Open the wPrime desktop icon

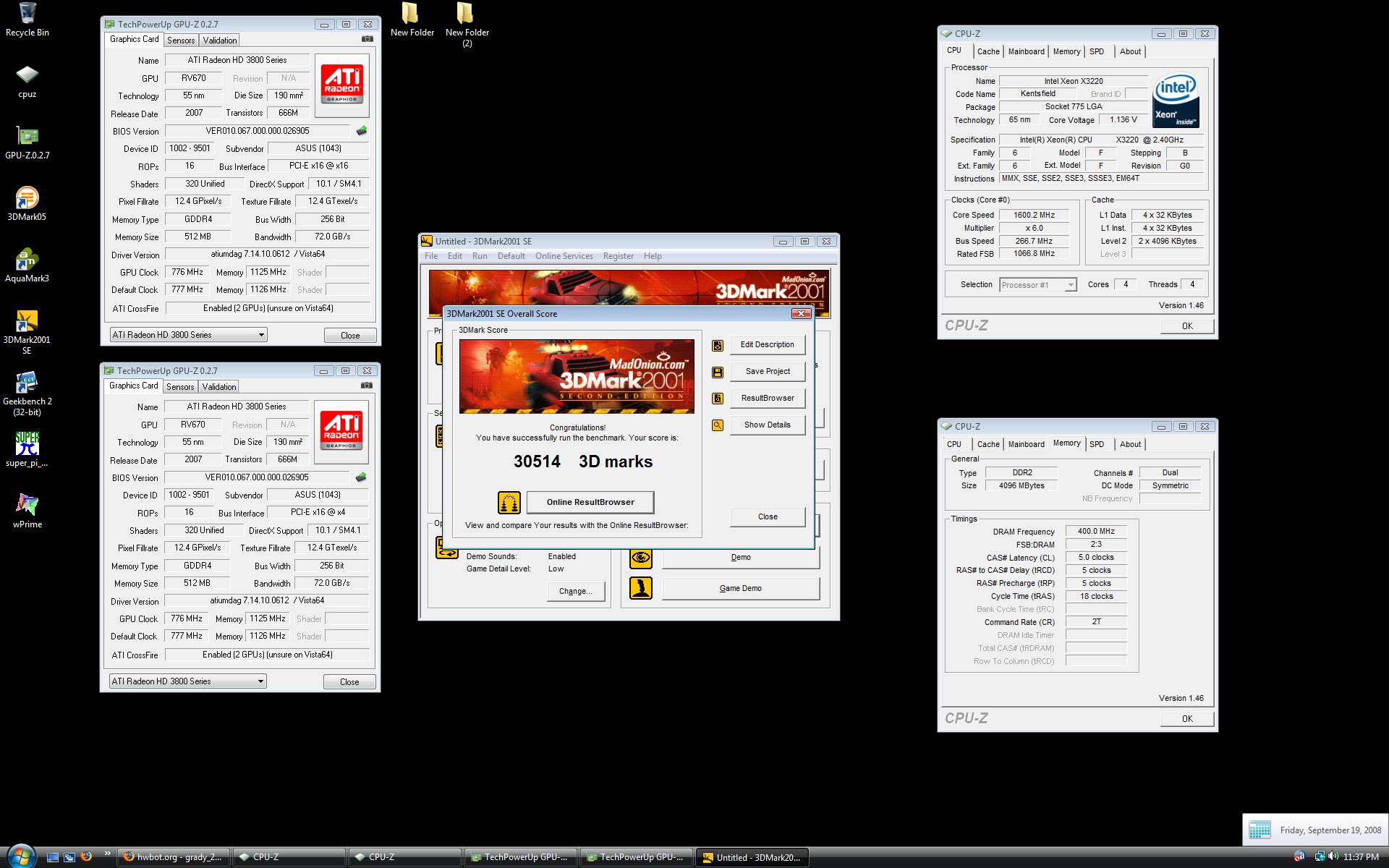point(27,511)
